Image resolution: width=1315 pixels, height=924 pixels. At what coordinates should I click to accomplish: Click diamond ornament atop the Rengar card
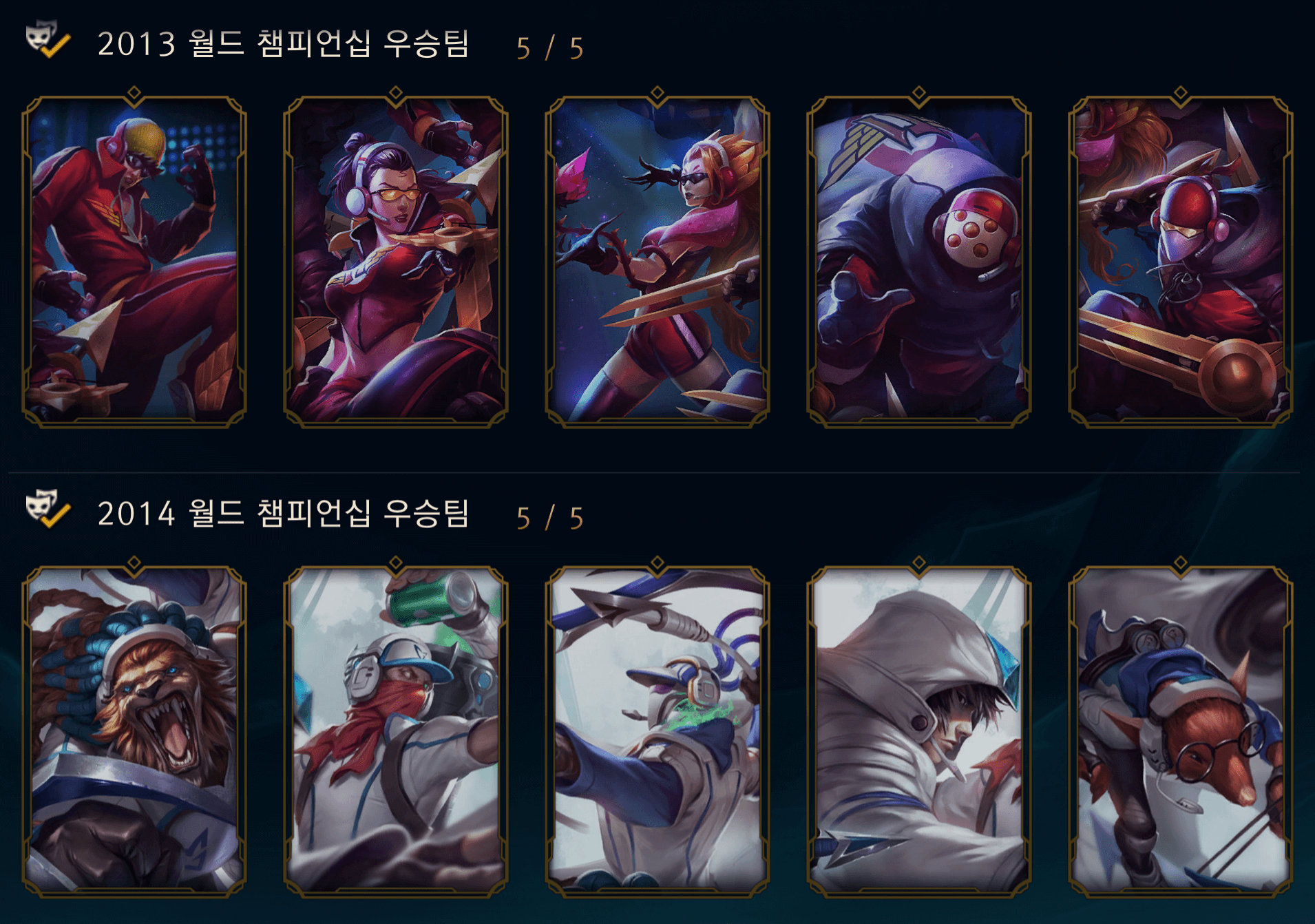pyautogui.click(x=134, y=563)
